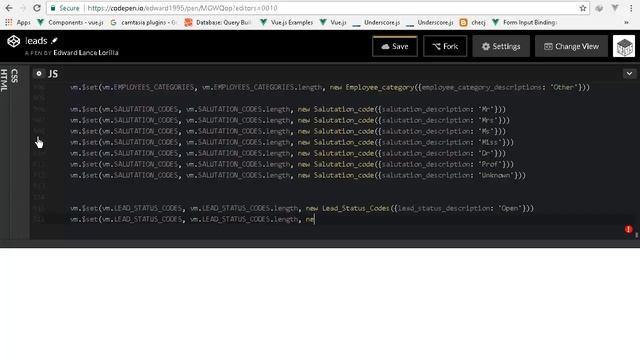Edit the pen title with the pencil icon

(x=54, y=40)
